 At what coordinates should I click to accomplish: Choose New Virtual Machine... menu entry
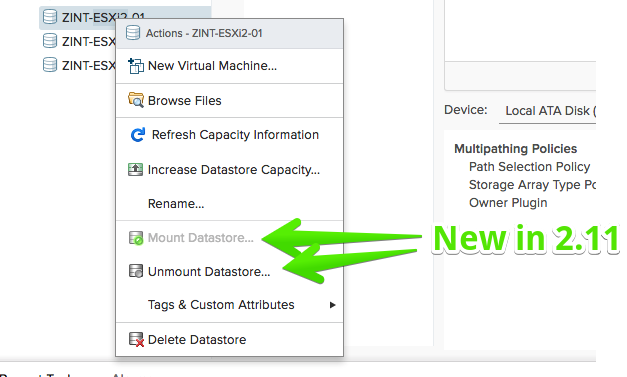pos(230,66)
